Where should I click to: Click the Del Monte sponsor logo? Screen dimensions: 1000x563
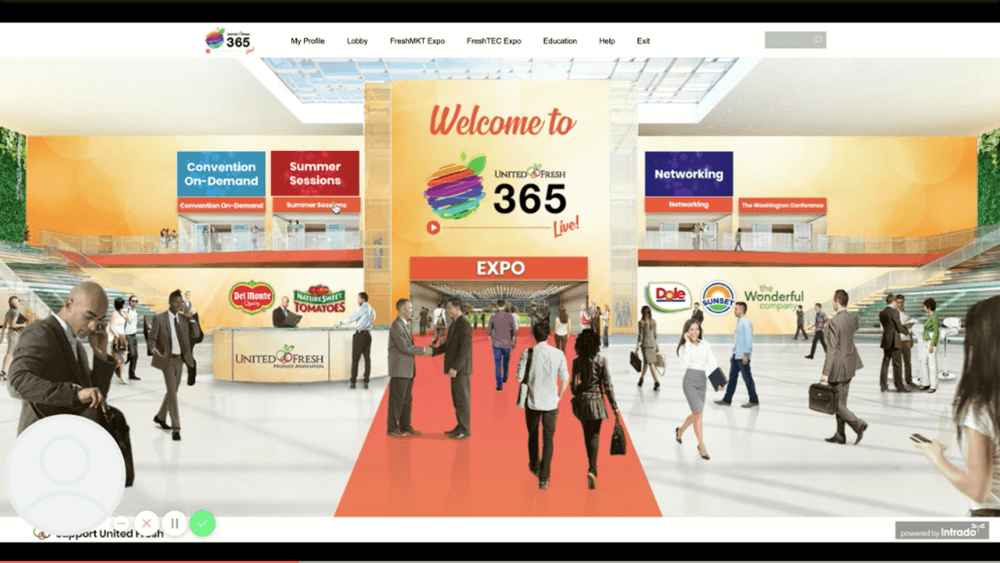tap(251, 297)
